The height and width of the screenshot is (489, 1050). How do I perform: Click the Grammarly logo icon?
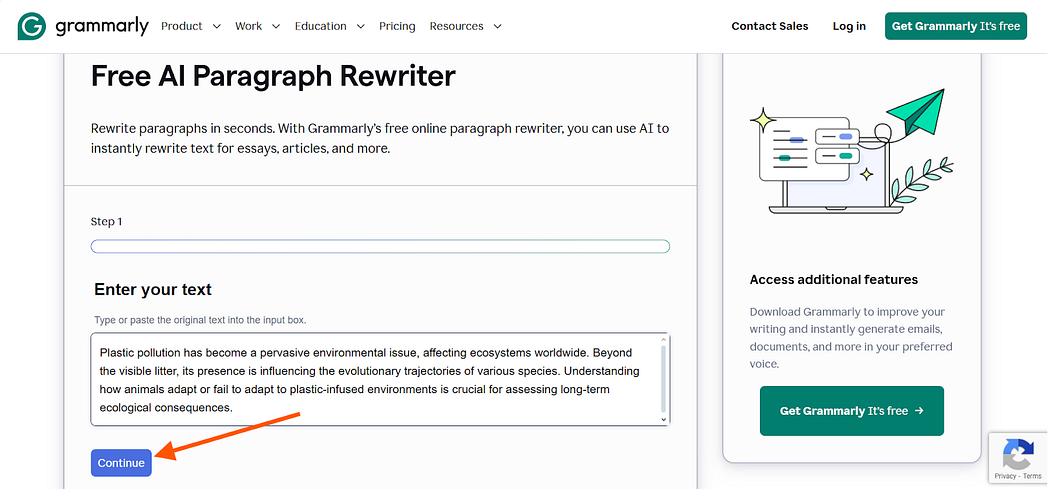tap(31, 26)
